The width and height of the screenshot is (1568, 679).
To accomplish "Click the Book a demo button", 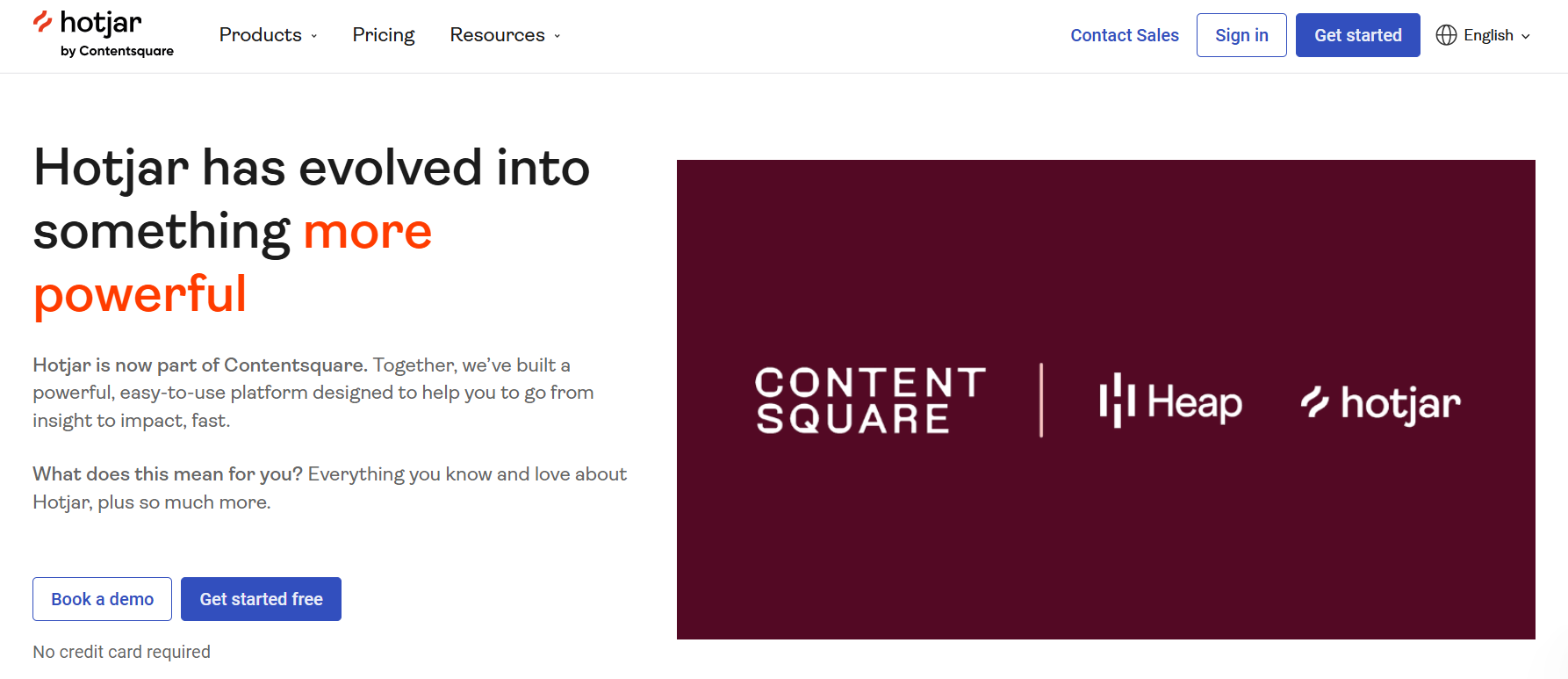I will 102,599.
